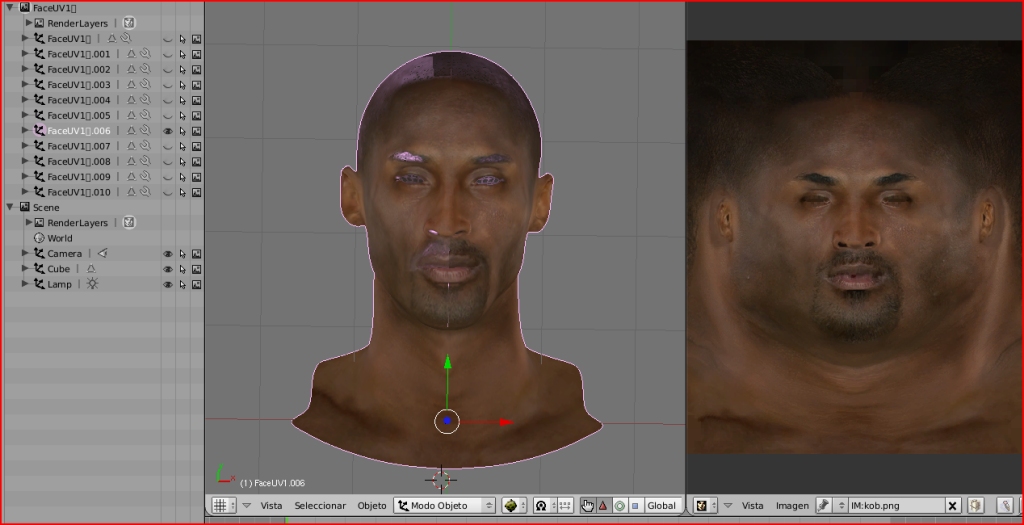The height and width of the screenshot is (525, 1024).
Task: Click the viewport shading sphere icon
Action: pyautogui.click(x=512, y=506)
